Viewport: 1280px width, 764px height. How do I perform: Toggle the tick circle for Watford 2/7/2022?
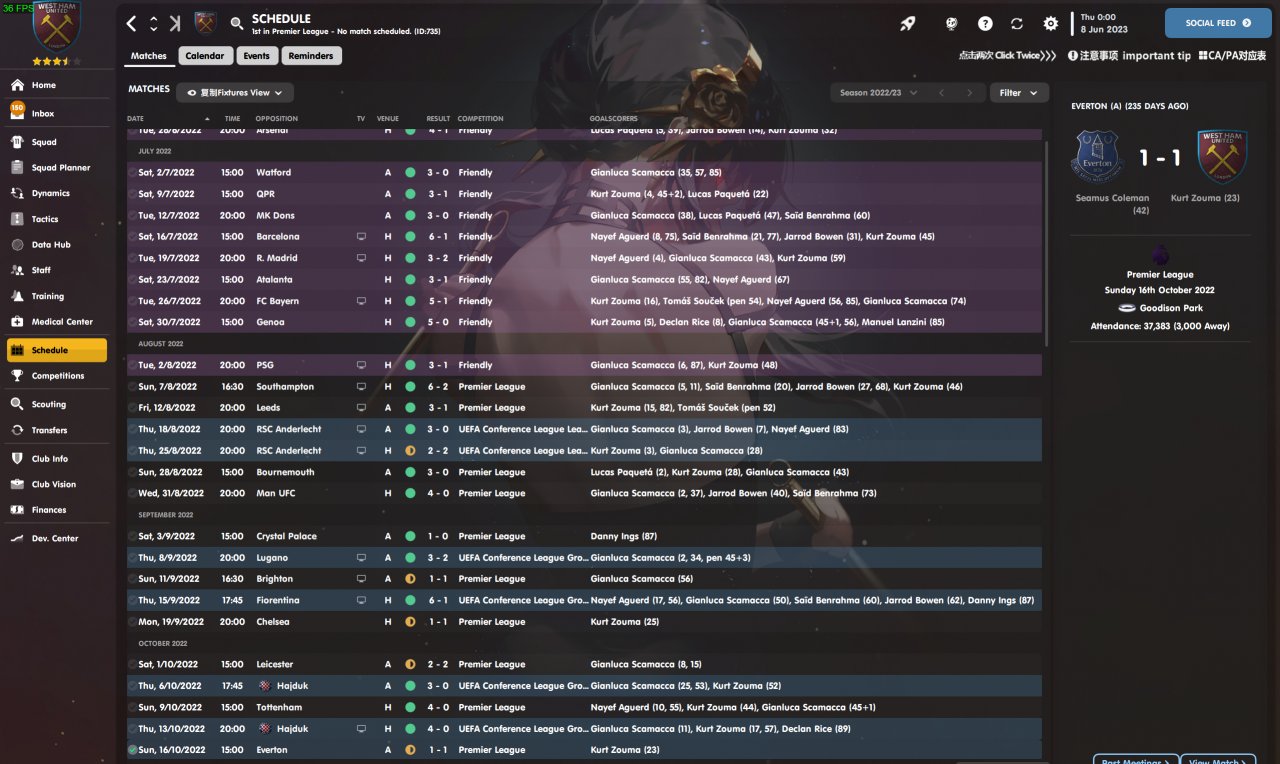click(132, 173)
